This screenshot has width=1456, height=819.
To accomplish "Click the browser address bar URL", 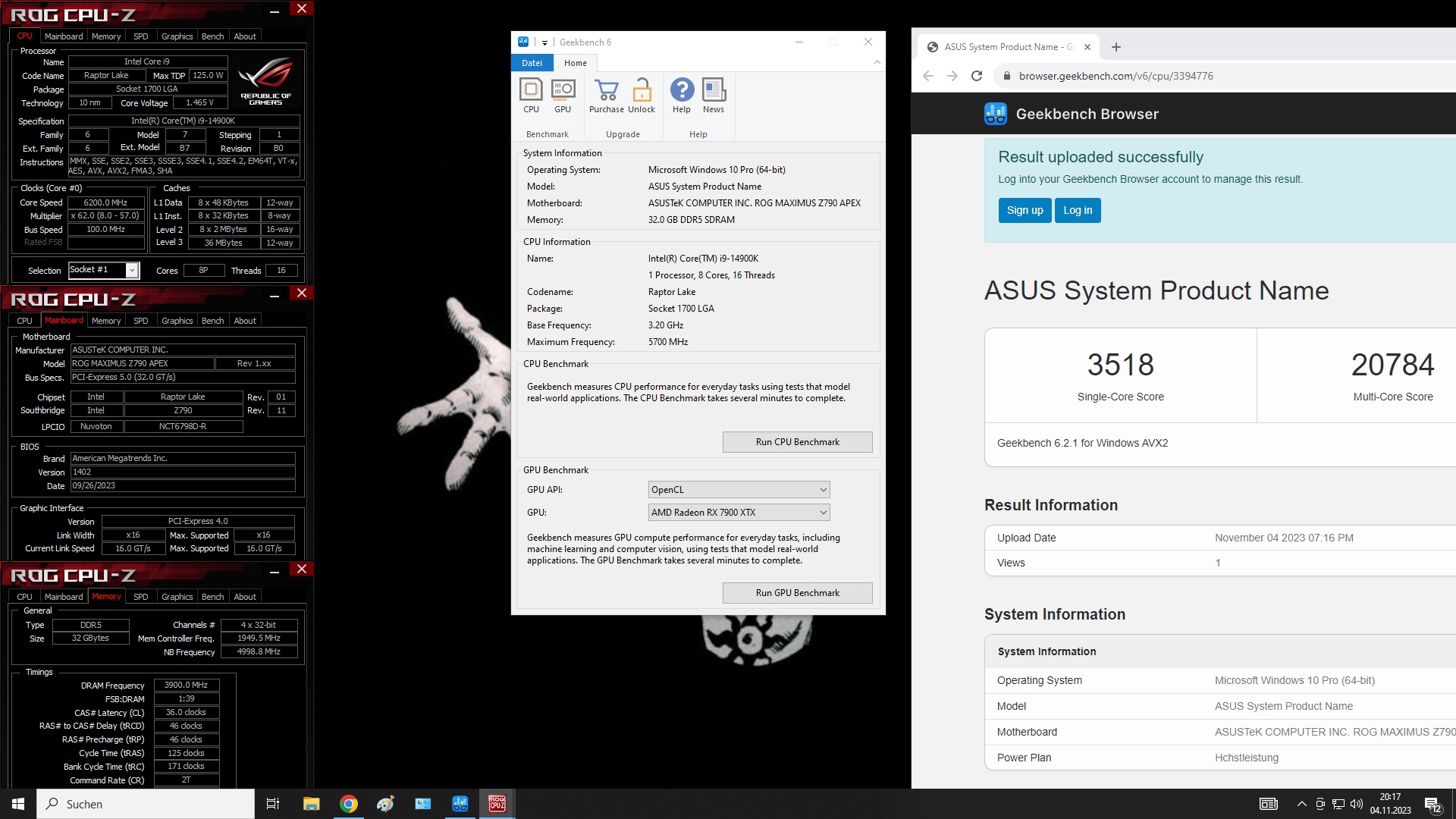I will point(1116,76).
